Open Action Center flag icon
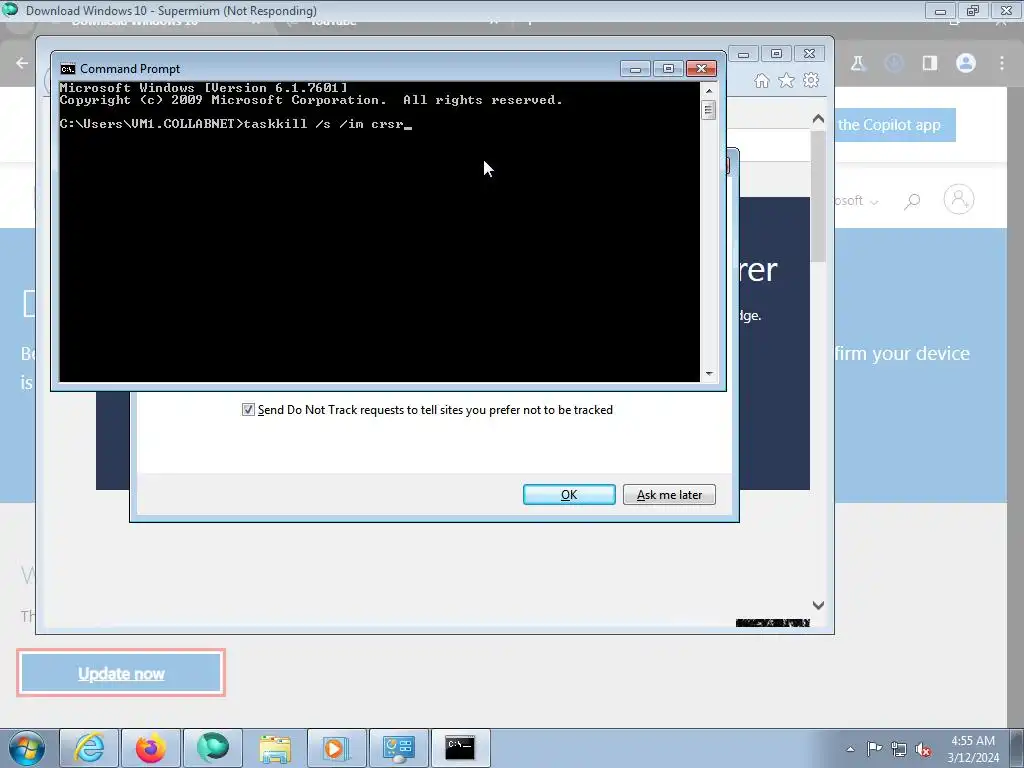The width and height of the screenshot is (1024, 768). coord(874,749)
